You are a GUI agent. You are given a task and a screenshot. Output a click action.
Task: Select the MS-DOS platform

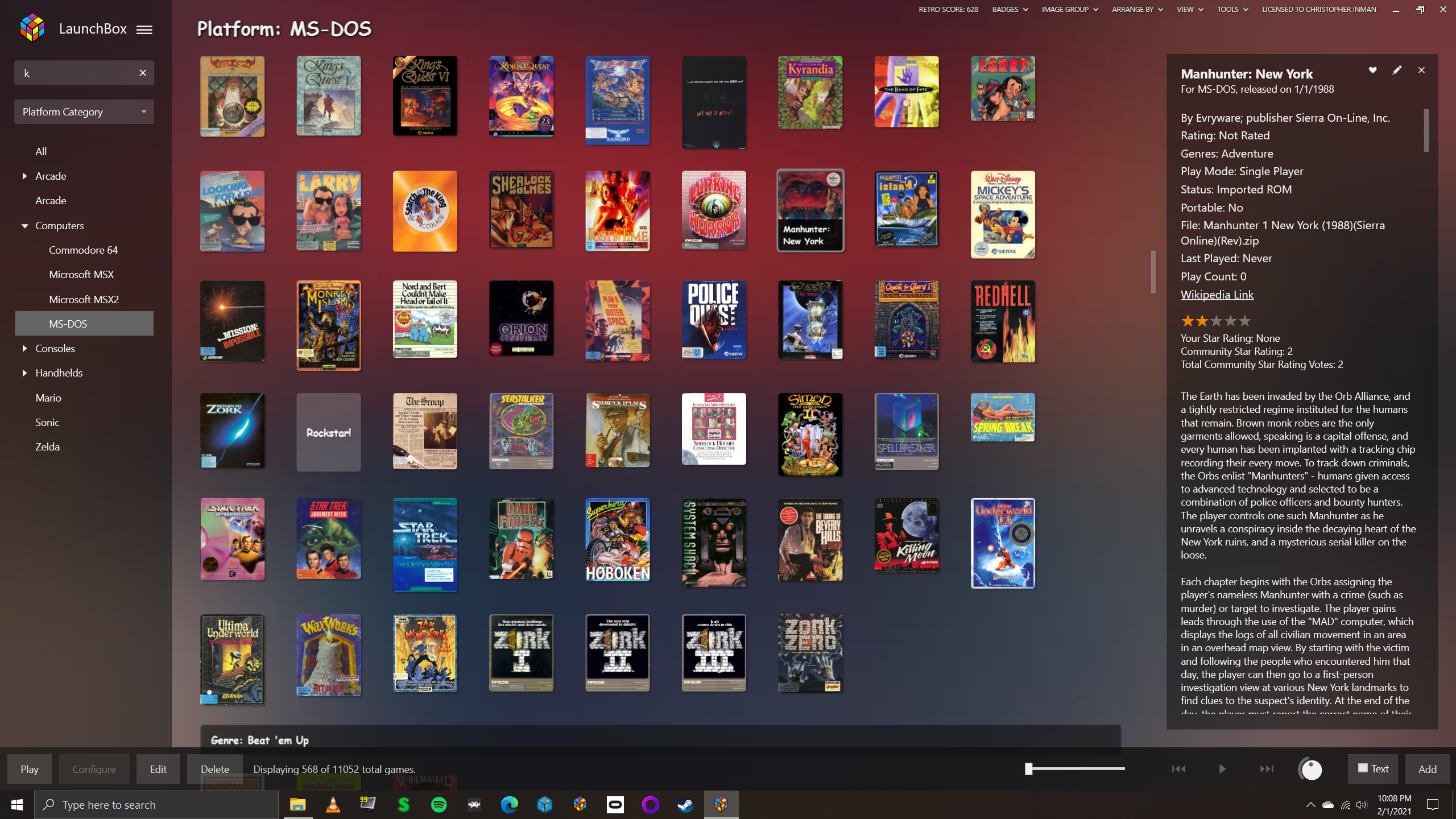[x=84, y=324]
